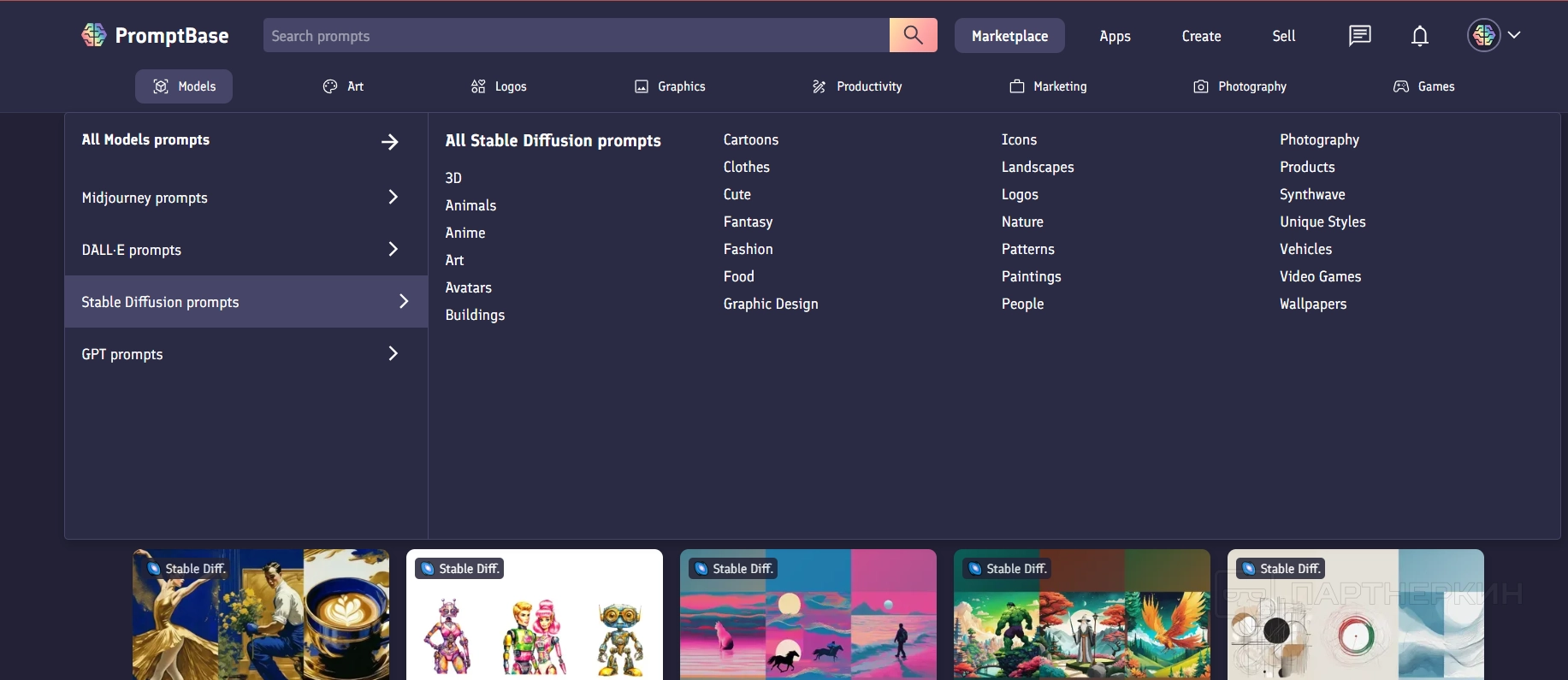This screenshot has width=1568, height=680.
Task: Go to the Paintings category
Action: click(x=1032, y=276)
